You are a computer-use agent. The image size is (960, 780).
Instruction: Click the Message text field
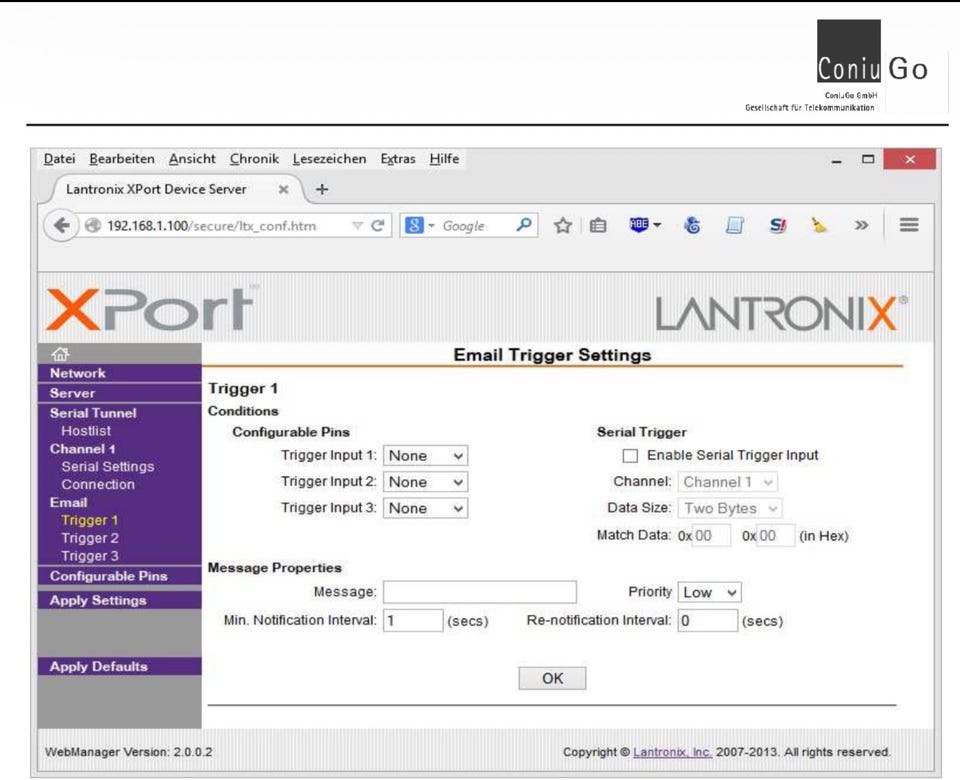479,592
